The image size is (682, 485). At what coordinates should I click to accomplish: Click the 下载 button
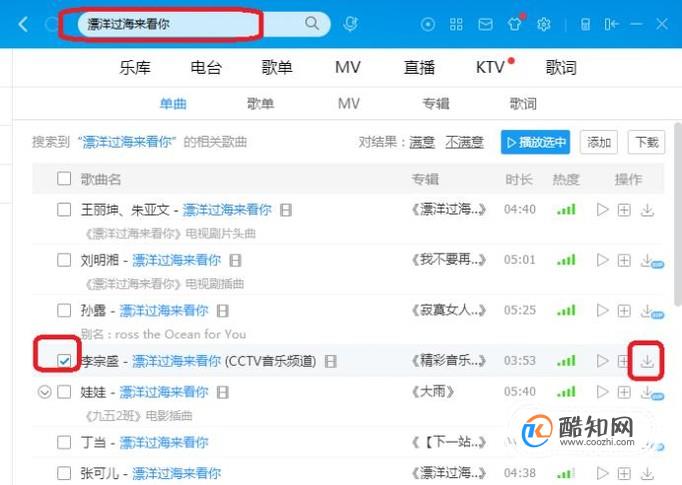pos(646,142)
